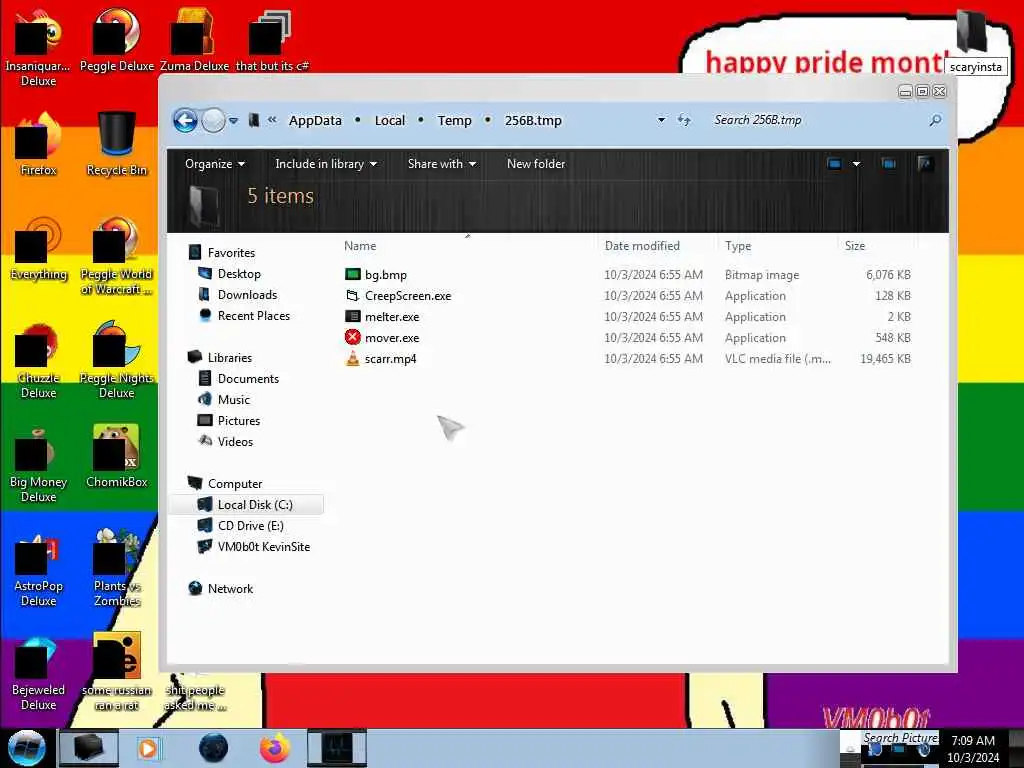
Task: Click the Peggle Deluxe desktop icon
Action: coord(117,40)
